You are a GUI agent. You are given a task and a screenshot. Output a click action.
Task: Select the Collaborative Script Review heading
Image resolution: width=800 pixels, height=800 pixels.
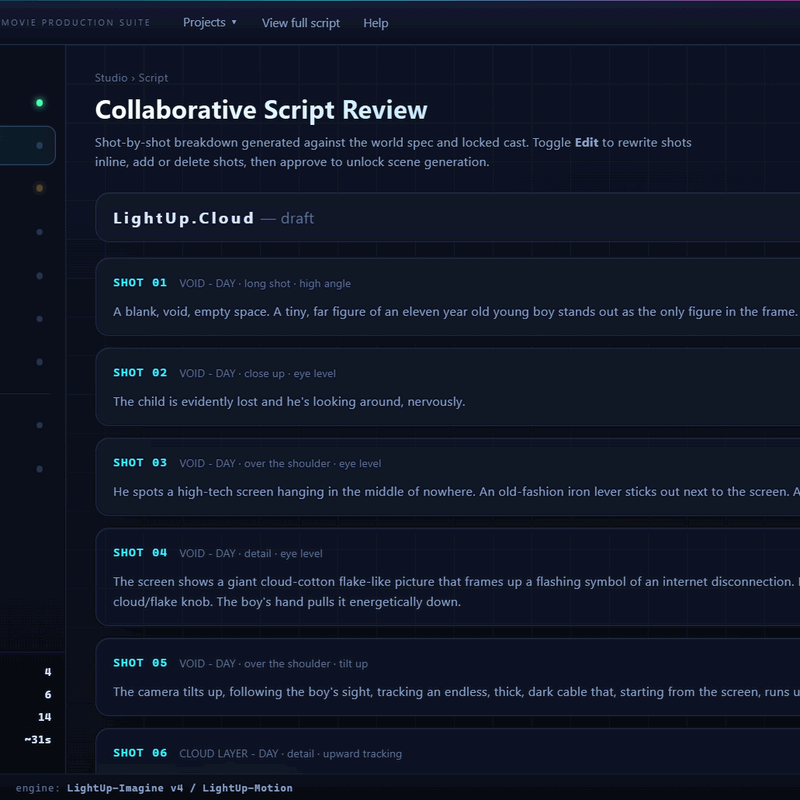point(261,110)
